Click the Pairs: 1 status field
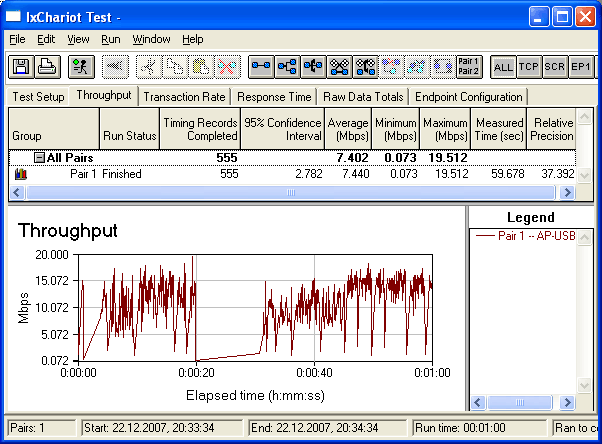This screenshot has height=444, width=602. 41,428
